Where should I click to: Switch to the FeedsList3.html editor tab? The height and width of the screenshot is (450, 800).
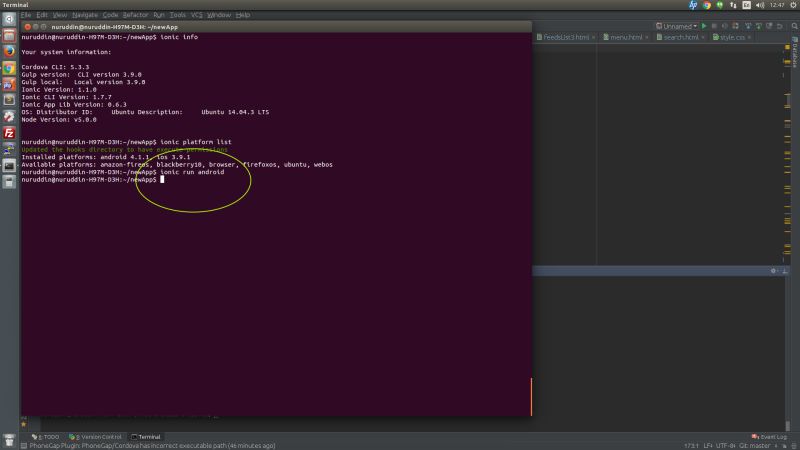[566, 37]
